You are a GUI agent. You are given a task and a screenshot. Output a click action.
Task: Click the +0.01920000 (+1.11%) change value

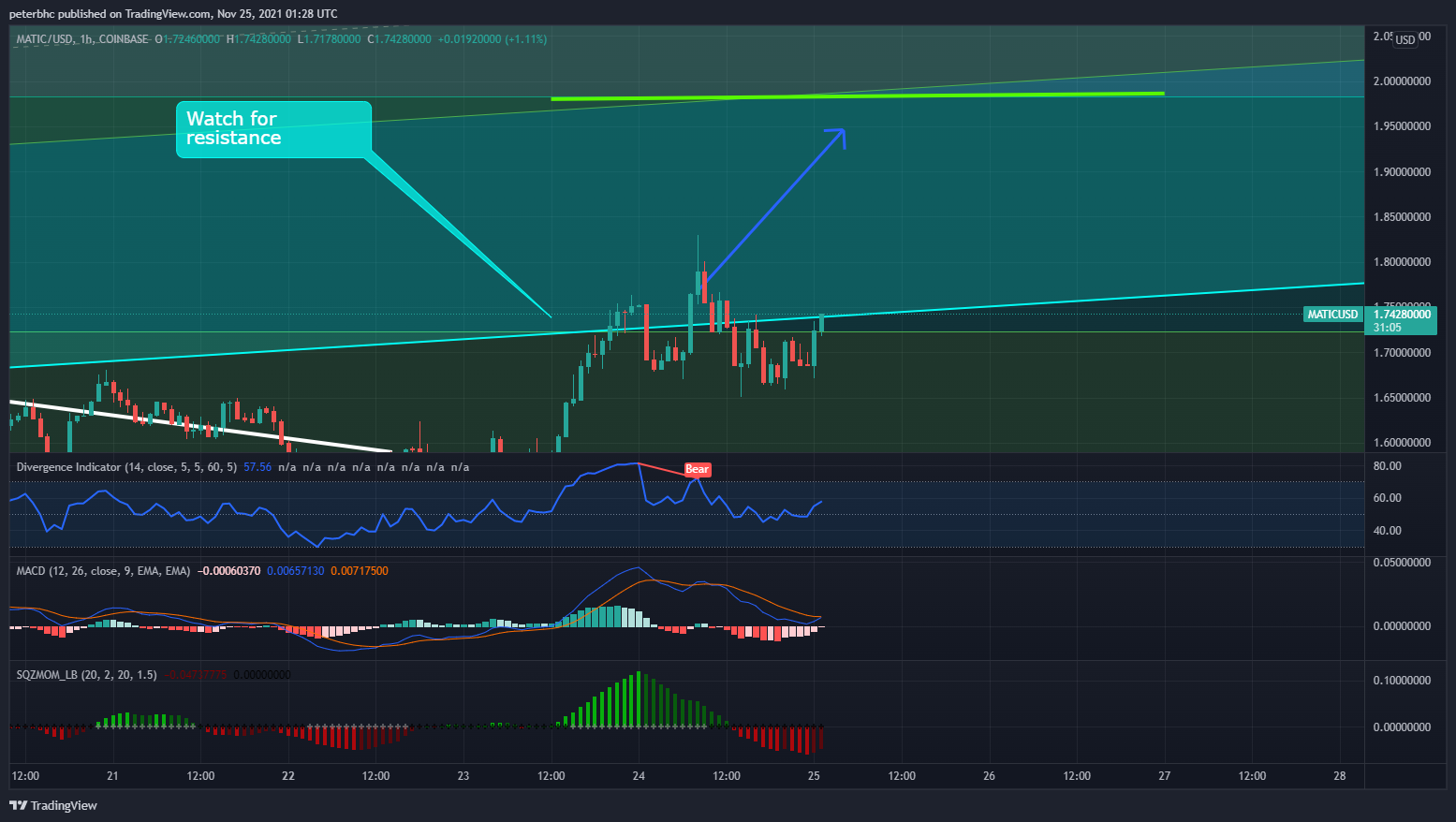[493, 39]
